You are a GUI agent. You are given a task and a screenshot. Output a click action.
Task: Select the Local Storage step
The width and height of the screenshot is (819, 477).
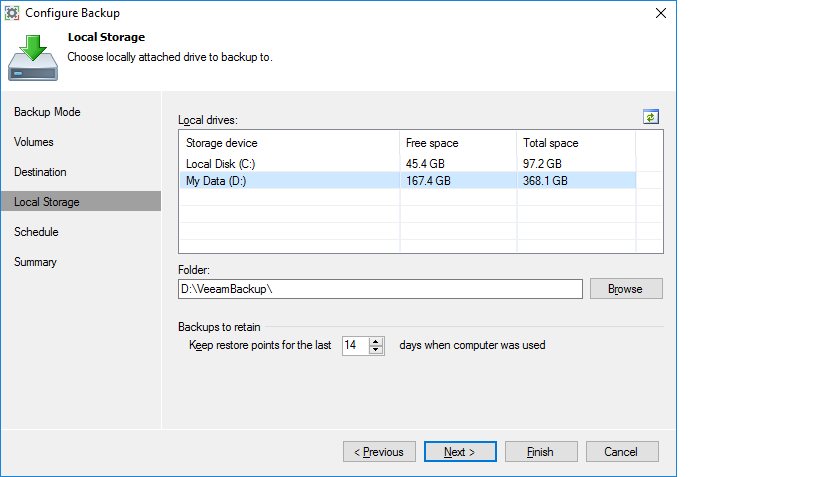pos(47,202)
